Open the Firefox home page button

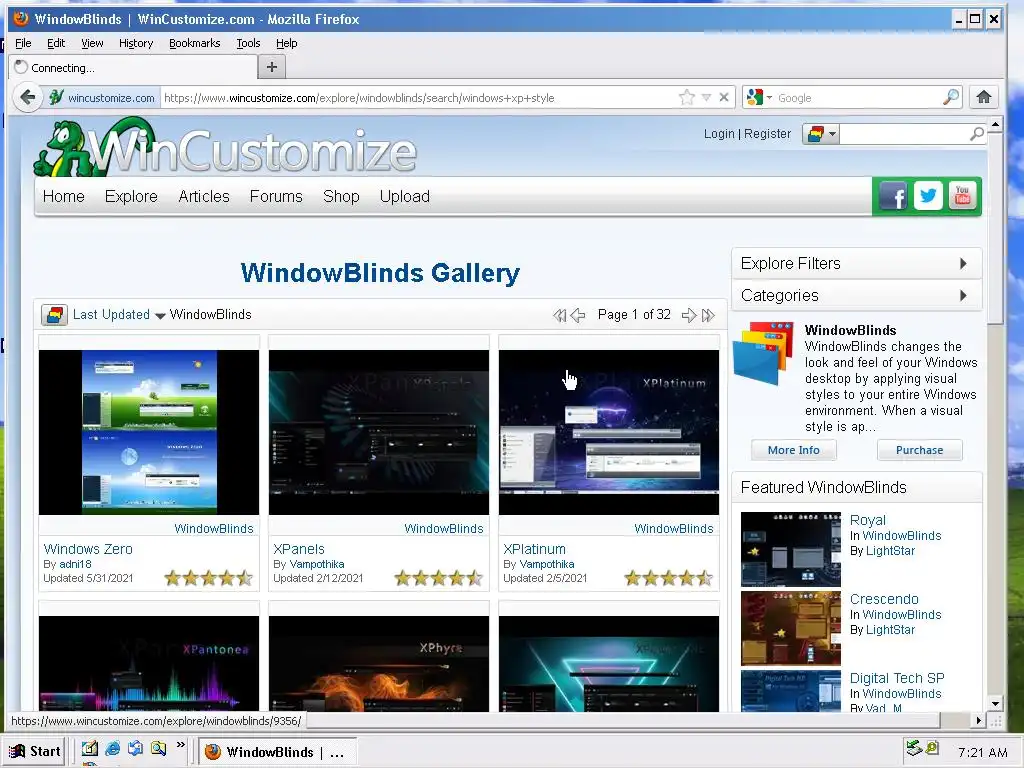click(x=984, y=97)
